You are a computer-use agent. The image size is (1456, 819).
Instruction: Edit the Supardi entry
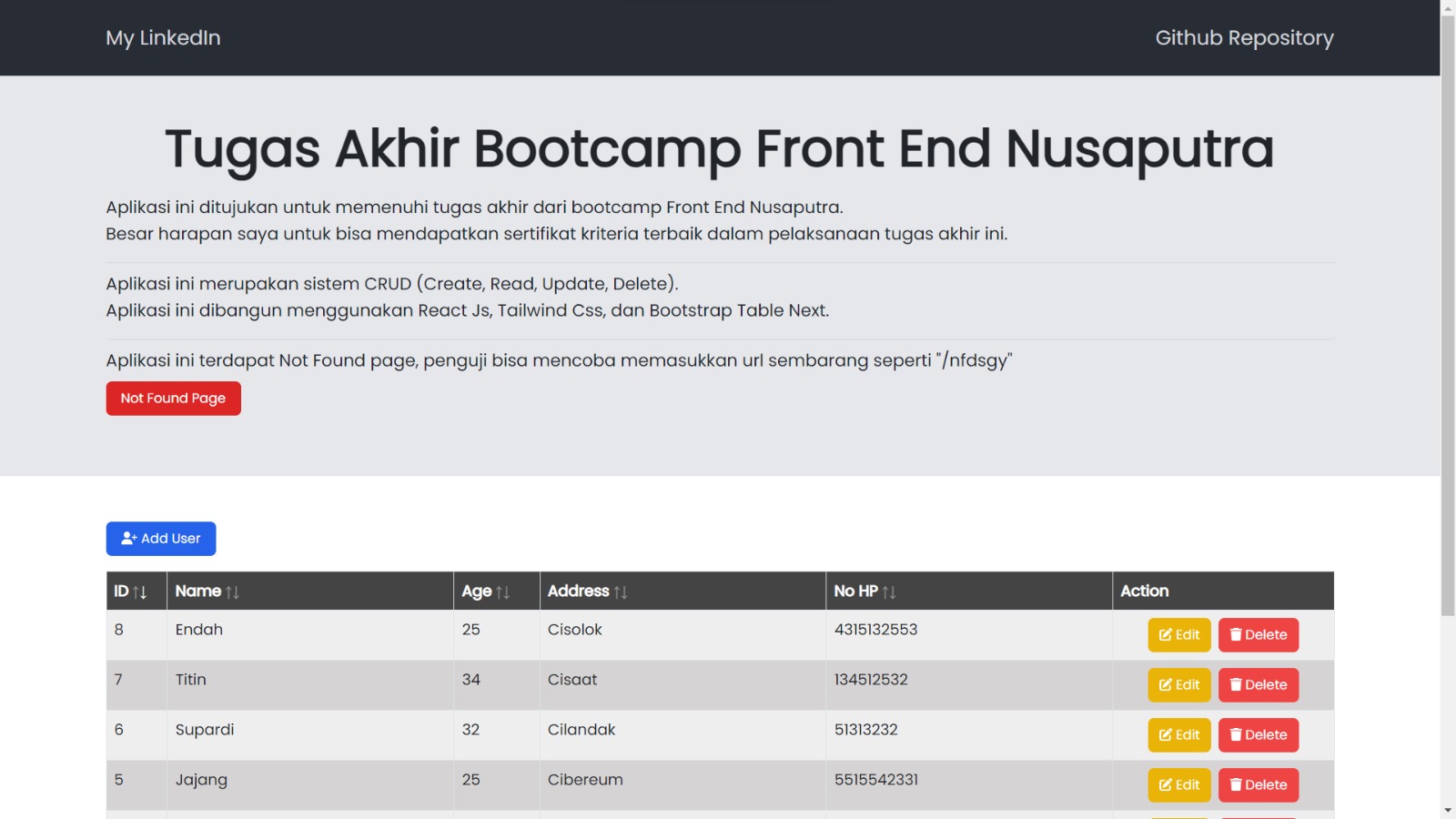(1179, 735)
